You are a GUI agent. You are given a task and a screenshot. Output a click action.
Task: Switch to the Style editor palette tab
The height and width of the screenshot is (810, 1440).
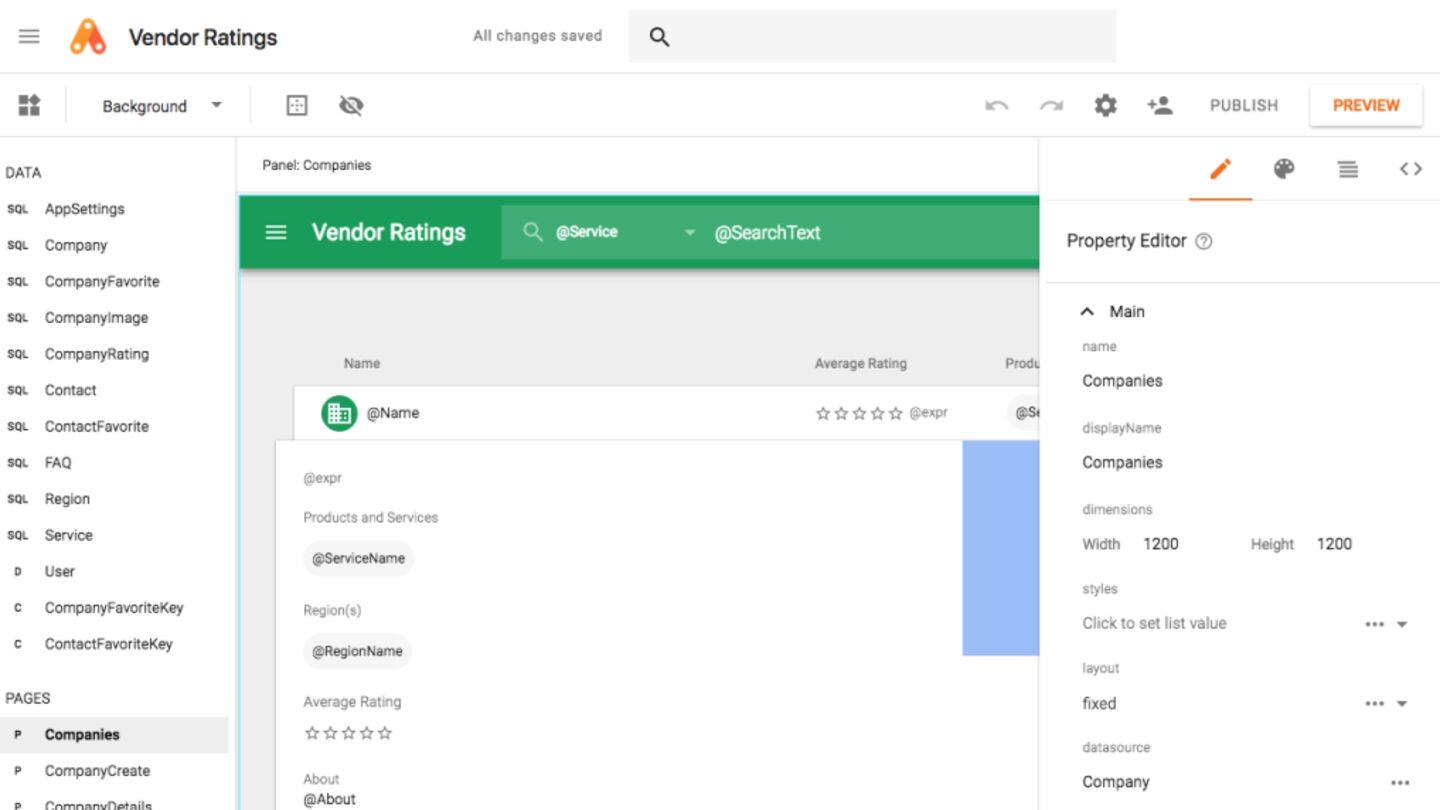coord(1284,169)
